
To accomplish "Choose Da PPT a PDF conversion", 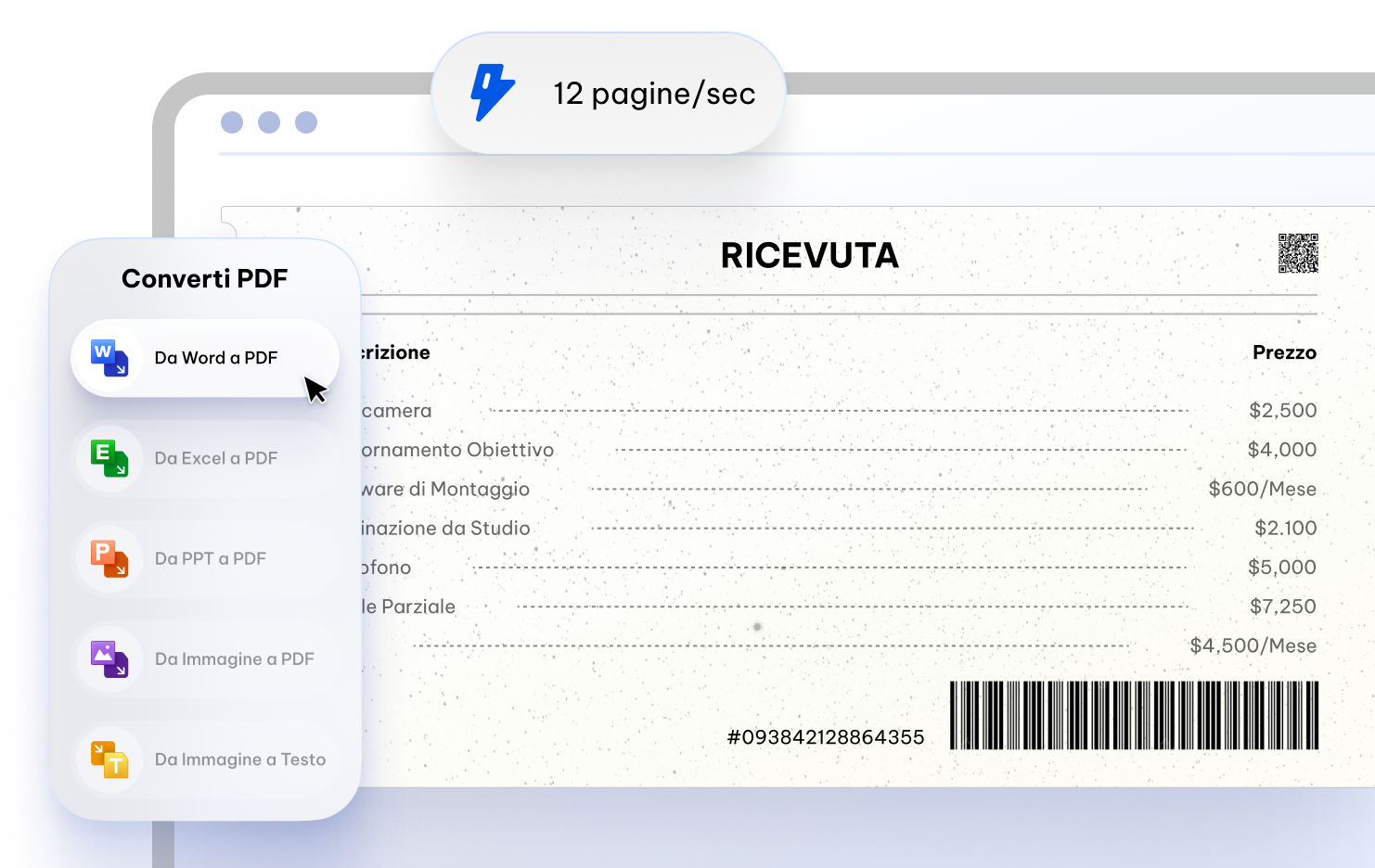I will (205, 558).
